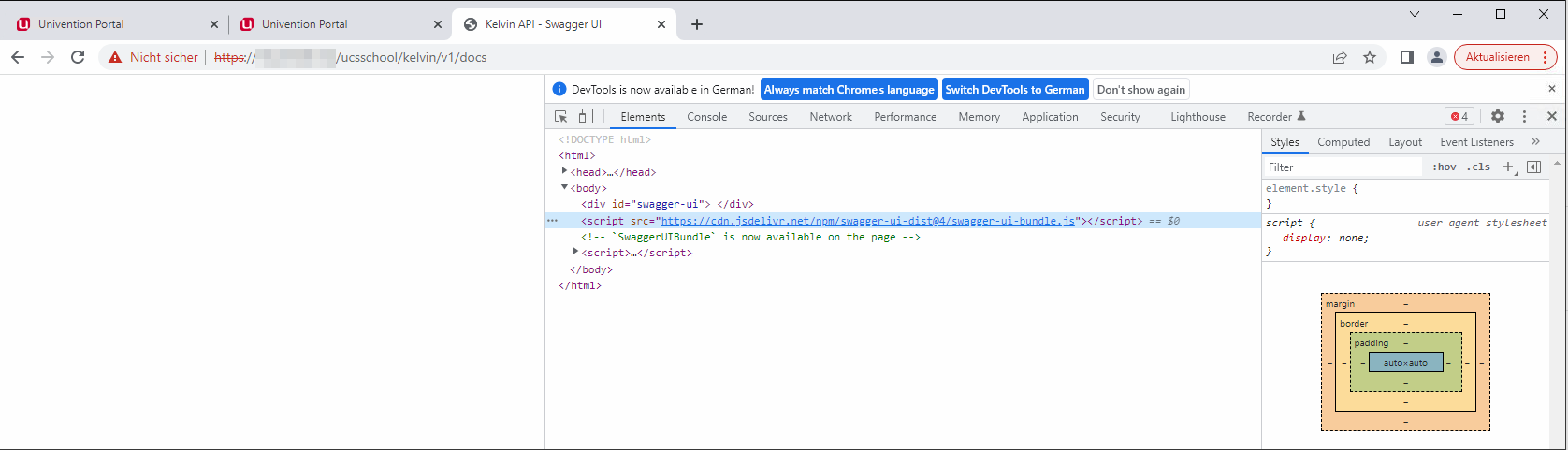This screenshot has height=450, width=1568.
Task: Open DevTools settings gear
Action: pyautogui.click(x=1498, y=116)
